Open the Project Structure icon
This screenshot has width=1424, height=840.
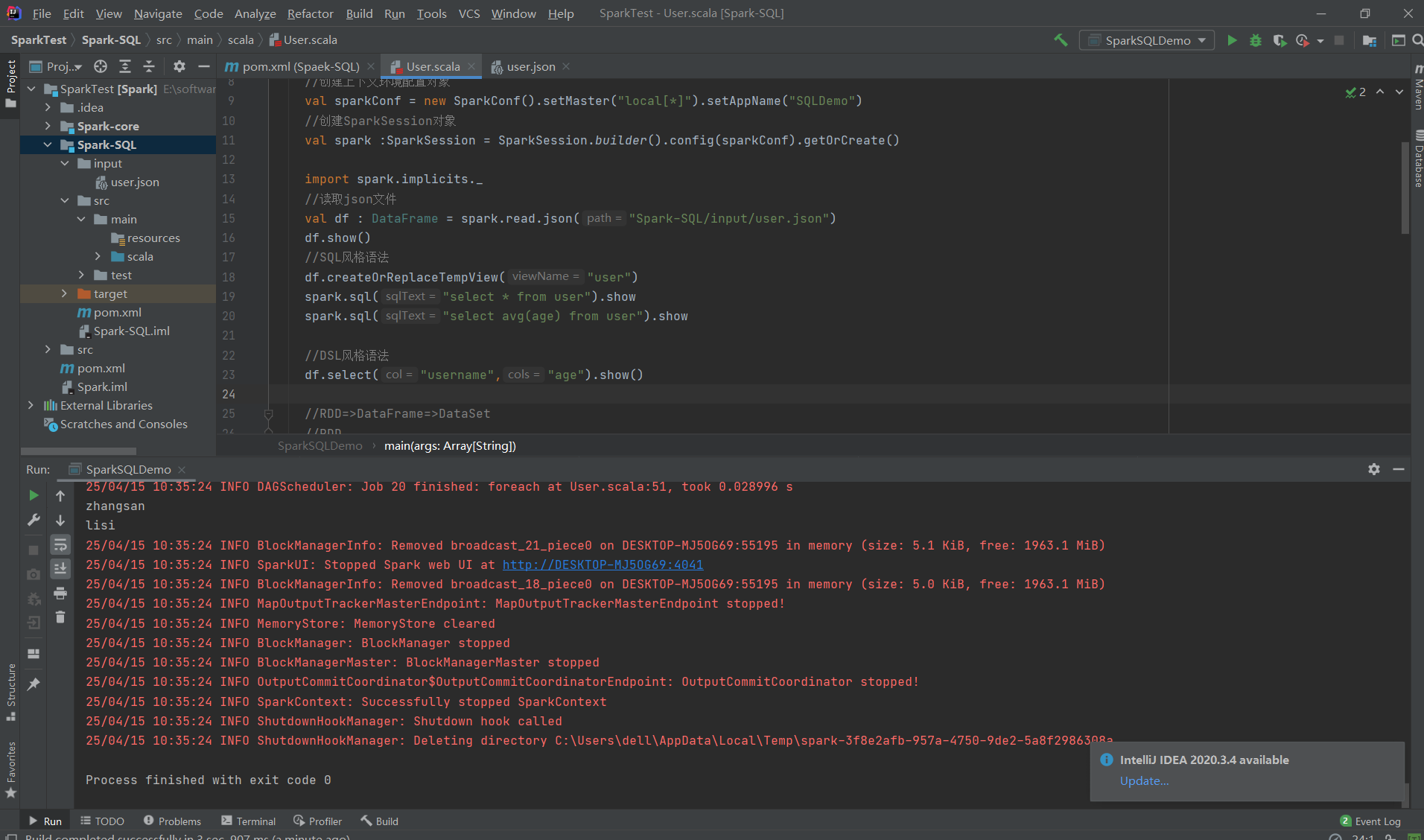click(1369, 40)
